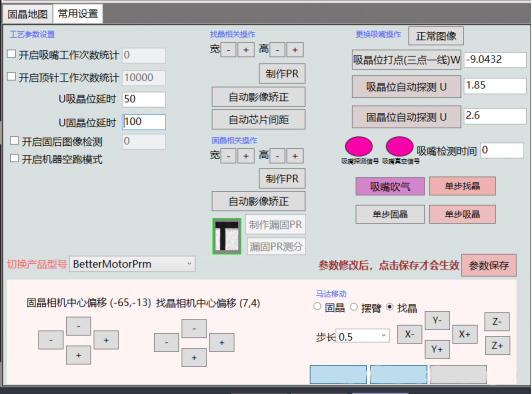Click the magenta 吸嘴真空信号 indicator
This screenshot has height=394, width=532.
399,147
